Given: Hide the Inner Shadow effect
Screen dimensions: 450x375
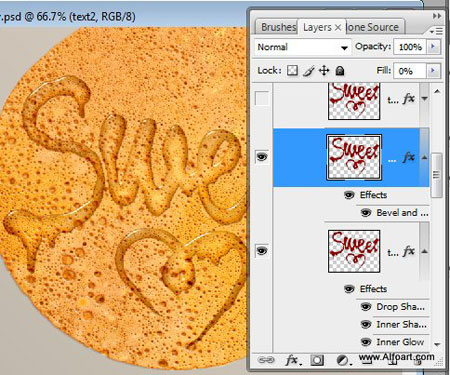Looking at the screenshot, I should click(x=366, y=324).
